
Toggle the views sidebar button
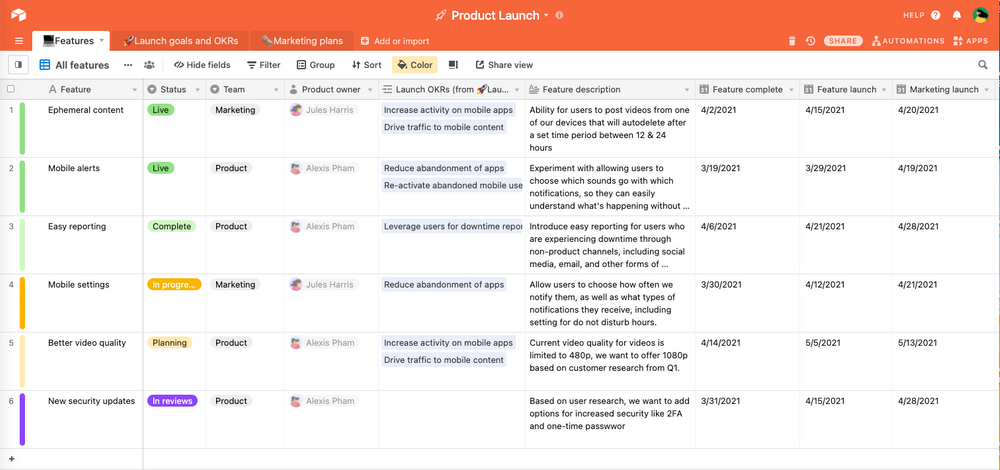coord(18,64)
